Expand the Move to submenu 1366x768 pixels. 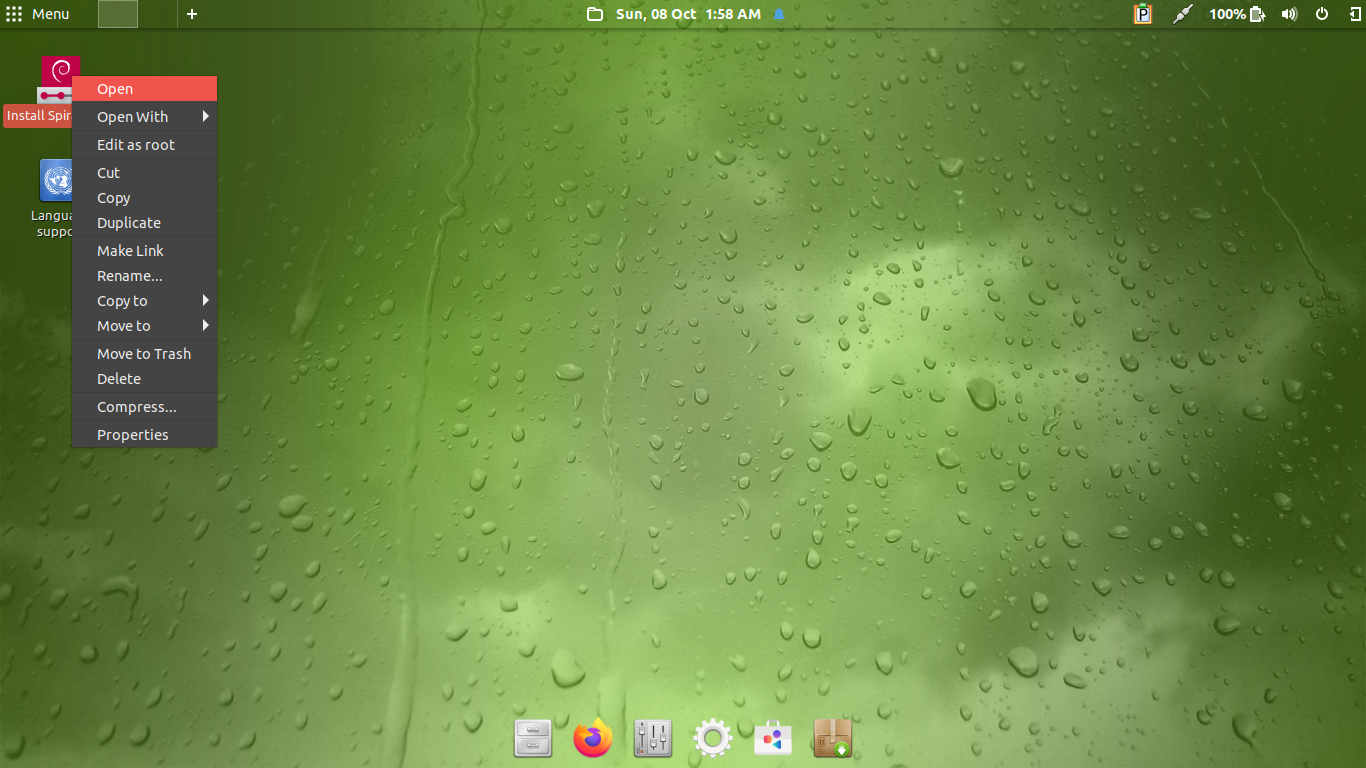coord(144,326)
